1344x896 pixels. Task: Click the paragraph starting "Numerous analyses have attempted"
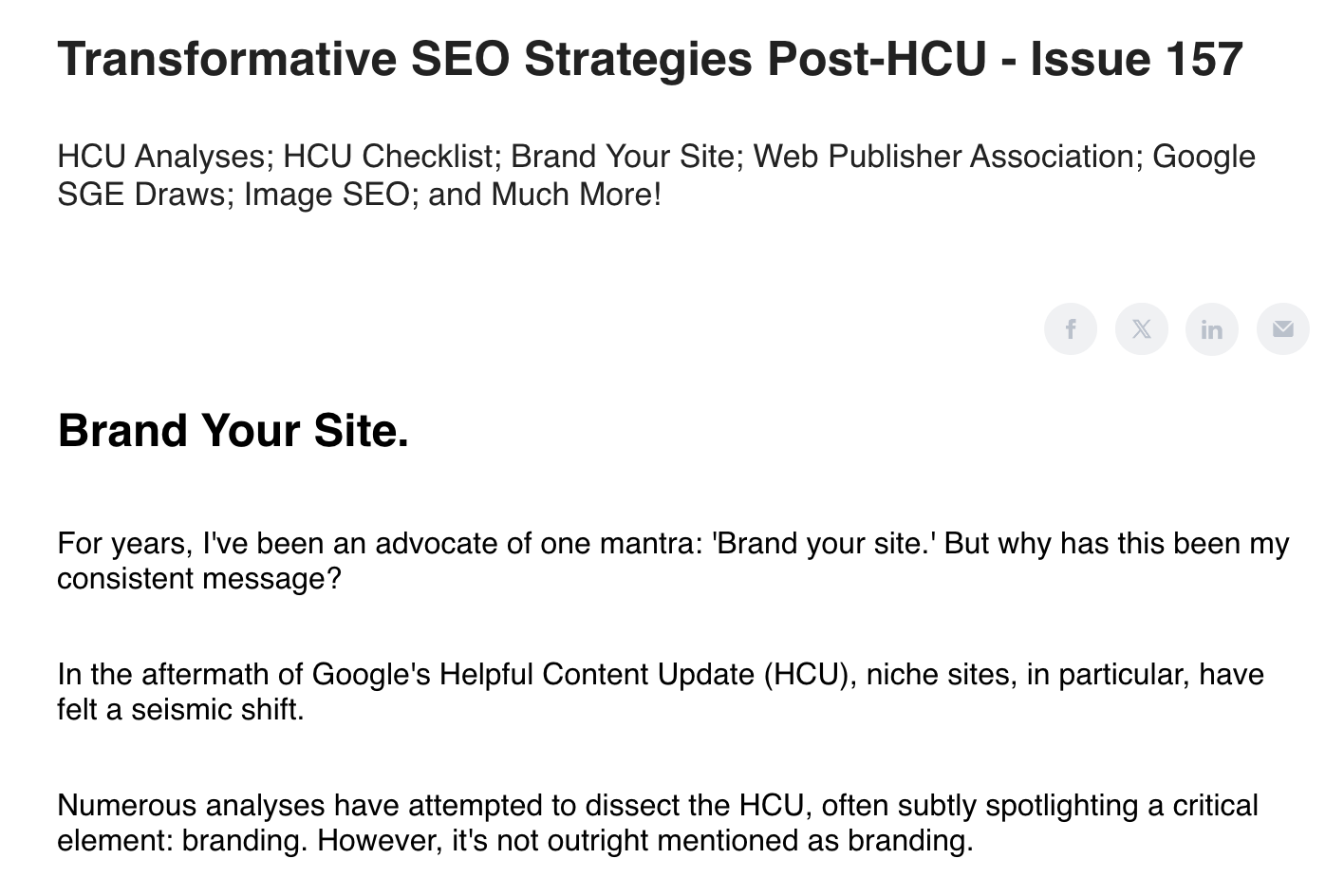[658, 823]
